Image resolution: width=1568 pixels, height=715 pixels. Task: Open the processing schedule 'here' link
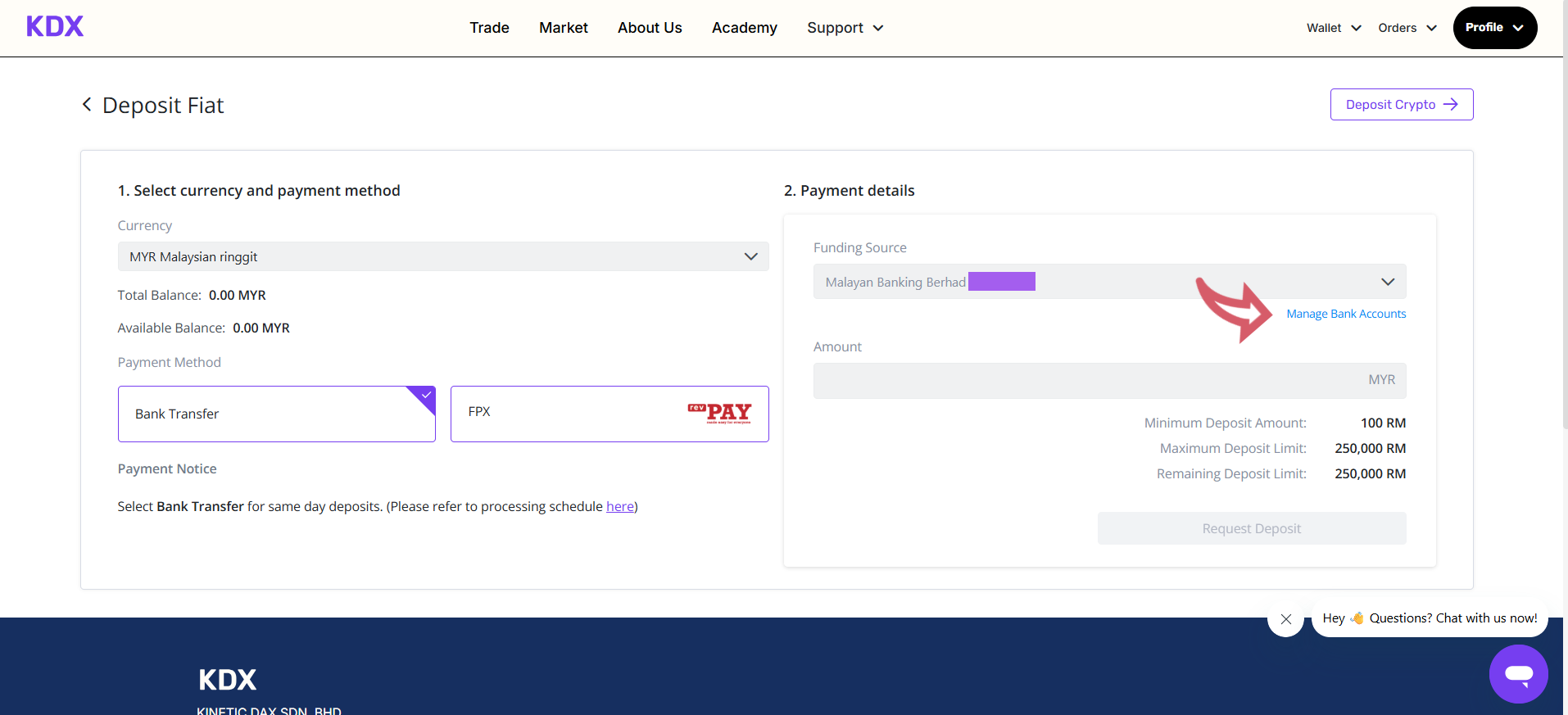pos(620,506)
